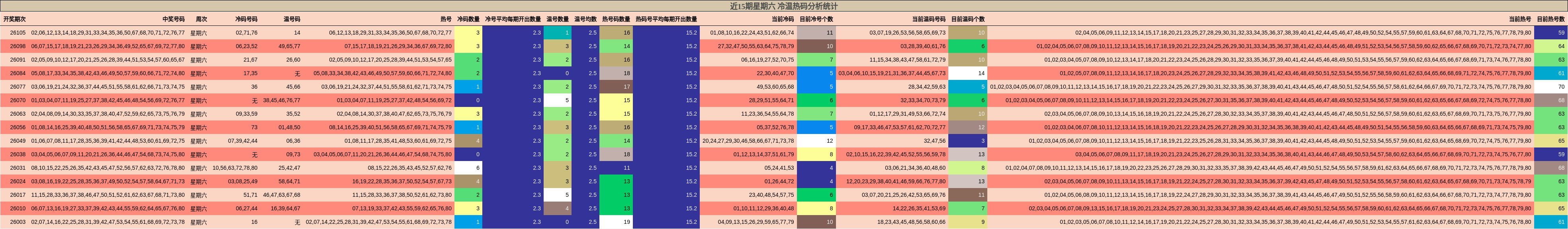Click the 冷码号码 column header
Viewport: 1568px width, 229px height.
247,19
